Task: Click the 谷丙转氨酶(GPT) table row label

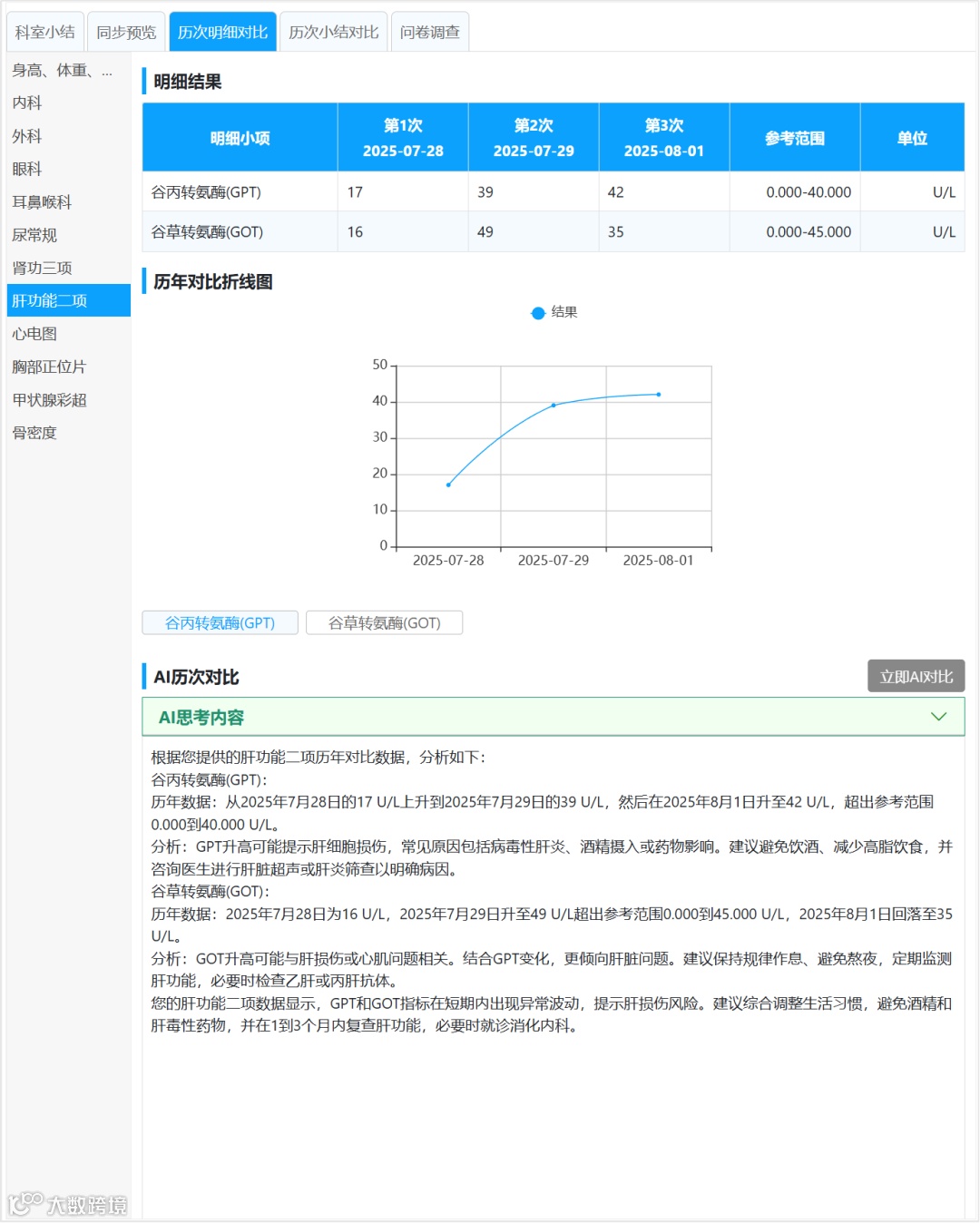Action: pos(206,192)
